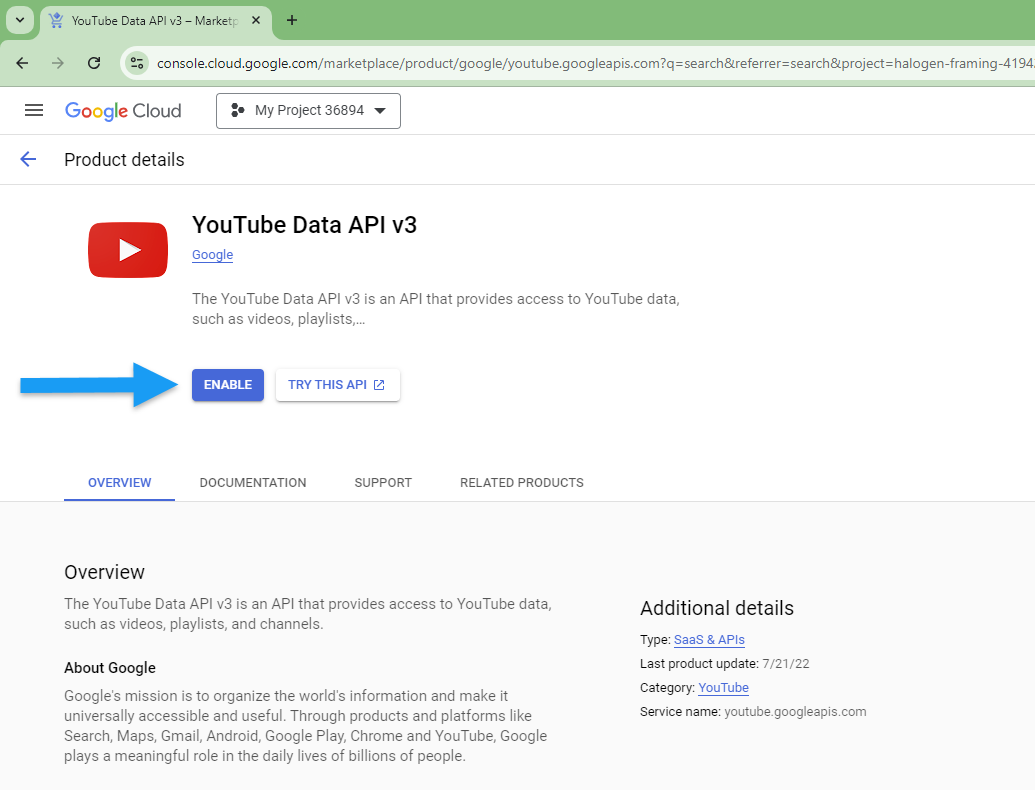Click the address bar URL
Image resolution: width=1035 pixels, height=790 pixels.
594,63
